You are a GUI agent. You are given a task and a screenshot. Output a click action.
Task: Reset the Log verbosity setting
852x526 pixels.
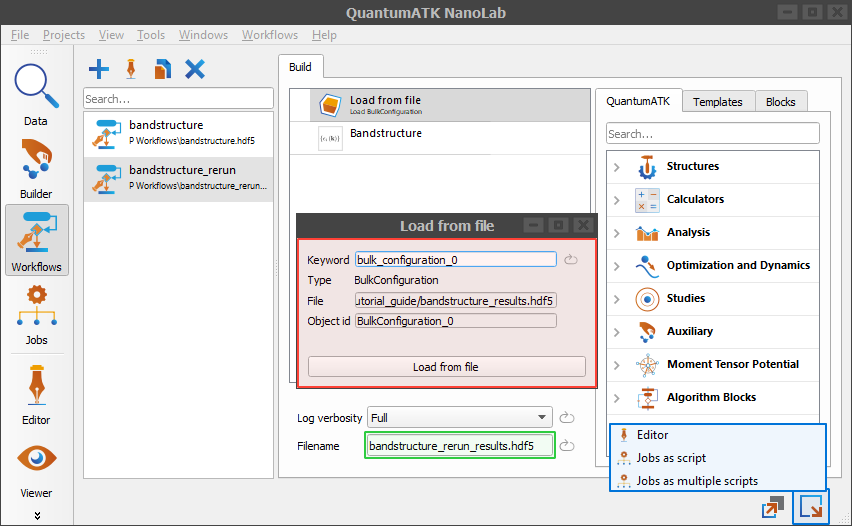point(567,417)
